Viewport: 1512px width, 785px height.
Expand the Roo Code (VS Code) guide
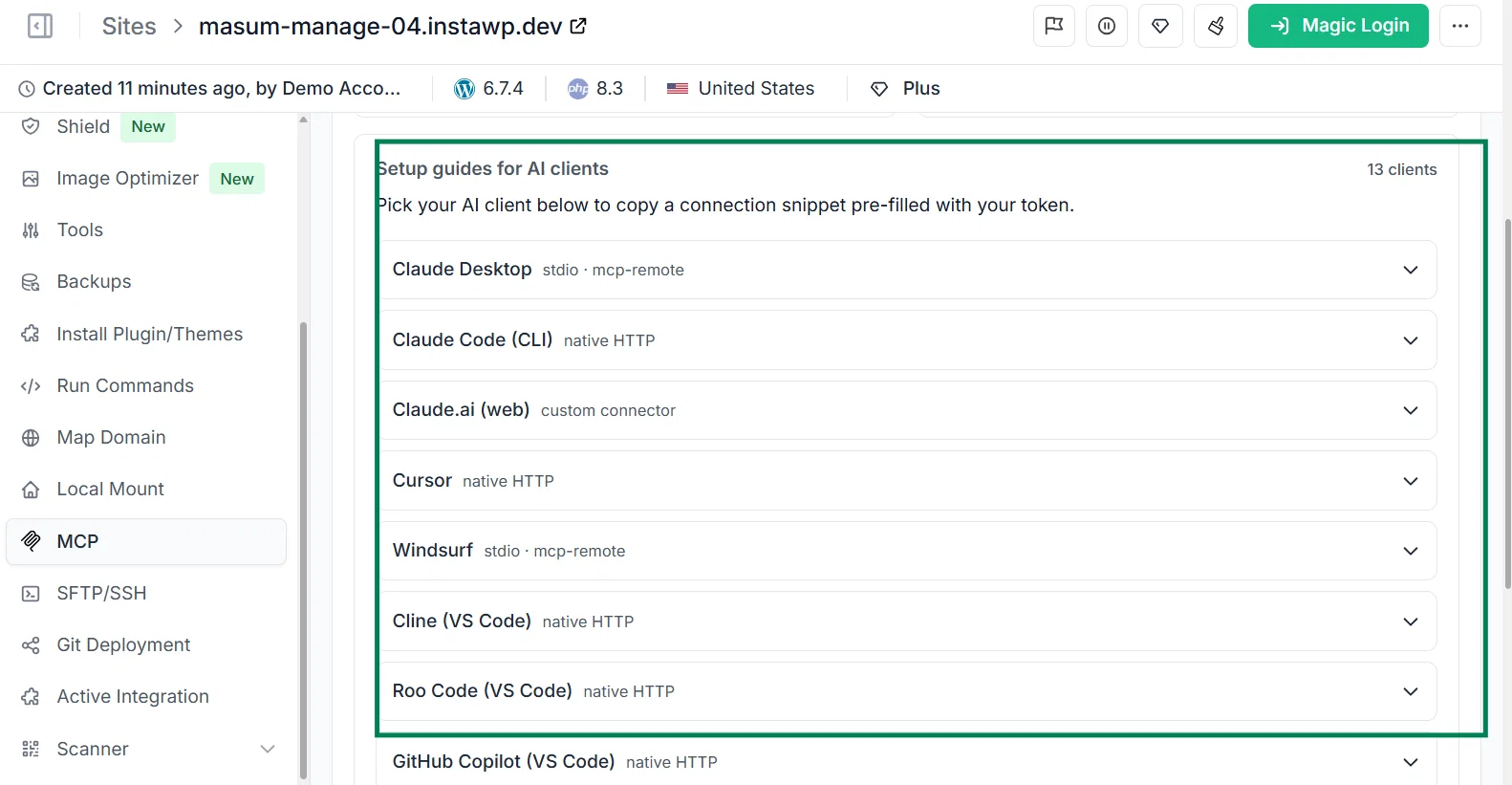pos(908,691)
